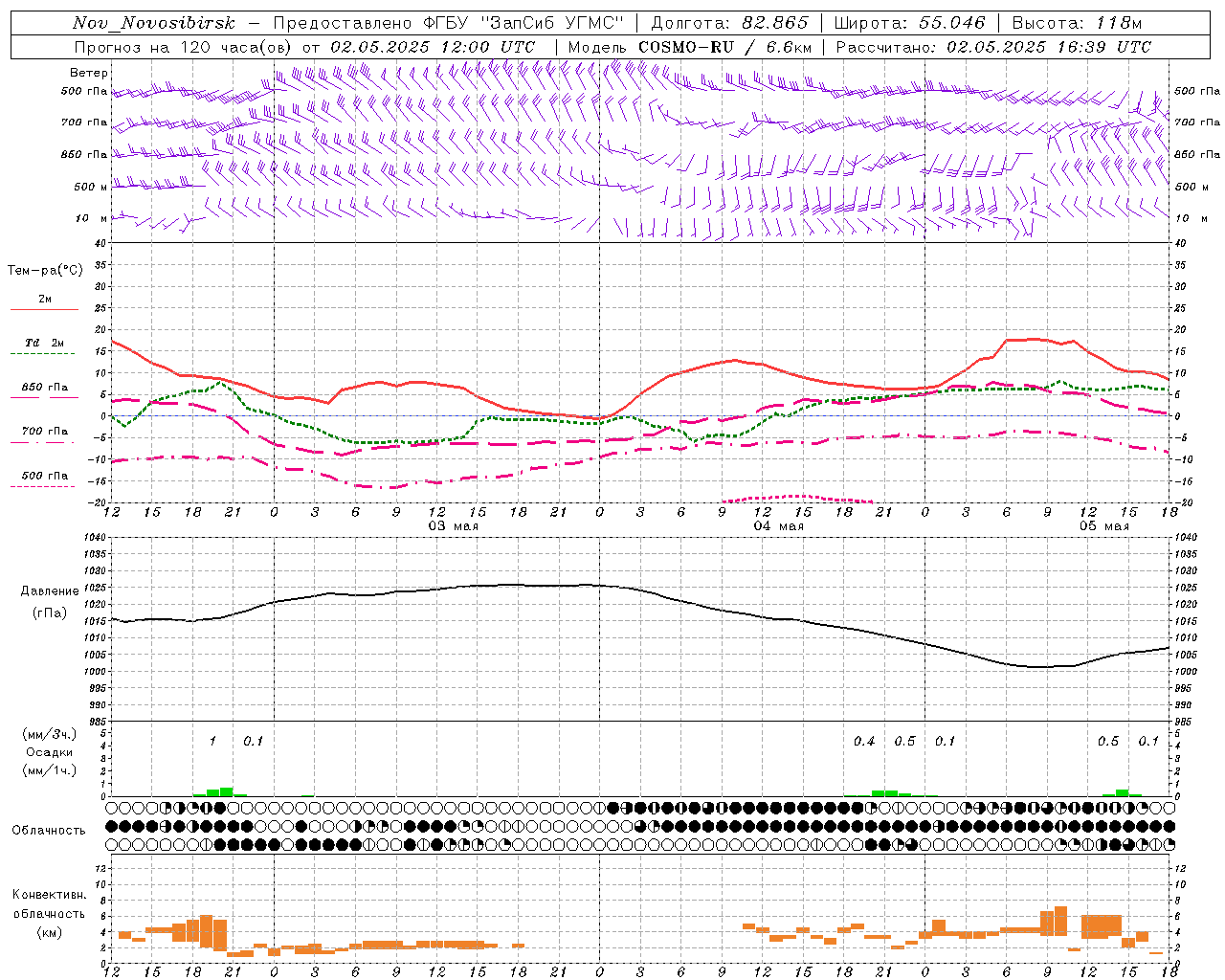Click the 'Осадки' precipitation label
The width and height of the screenshot is (1225, 980).
[x=50, y=752]
